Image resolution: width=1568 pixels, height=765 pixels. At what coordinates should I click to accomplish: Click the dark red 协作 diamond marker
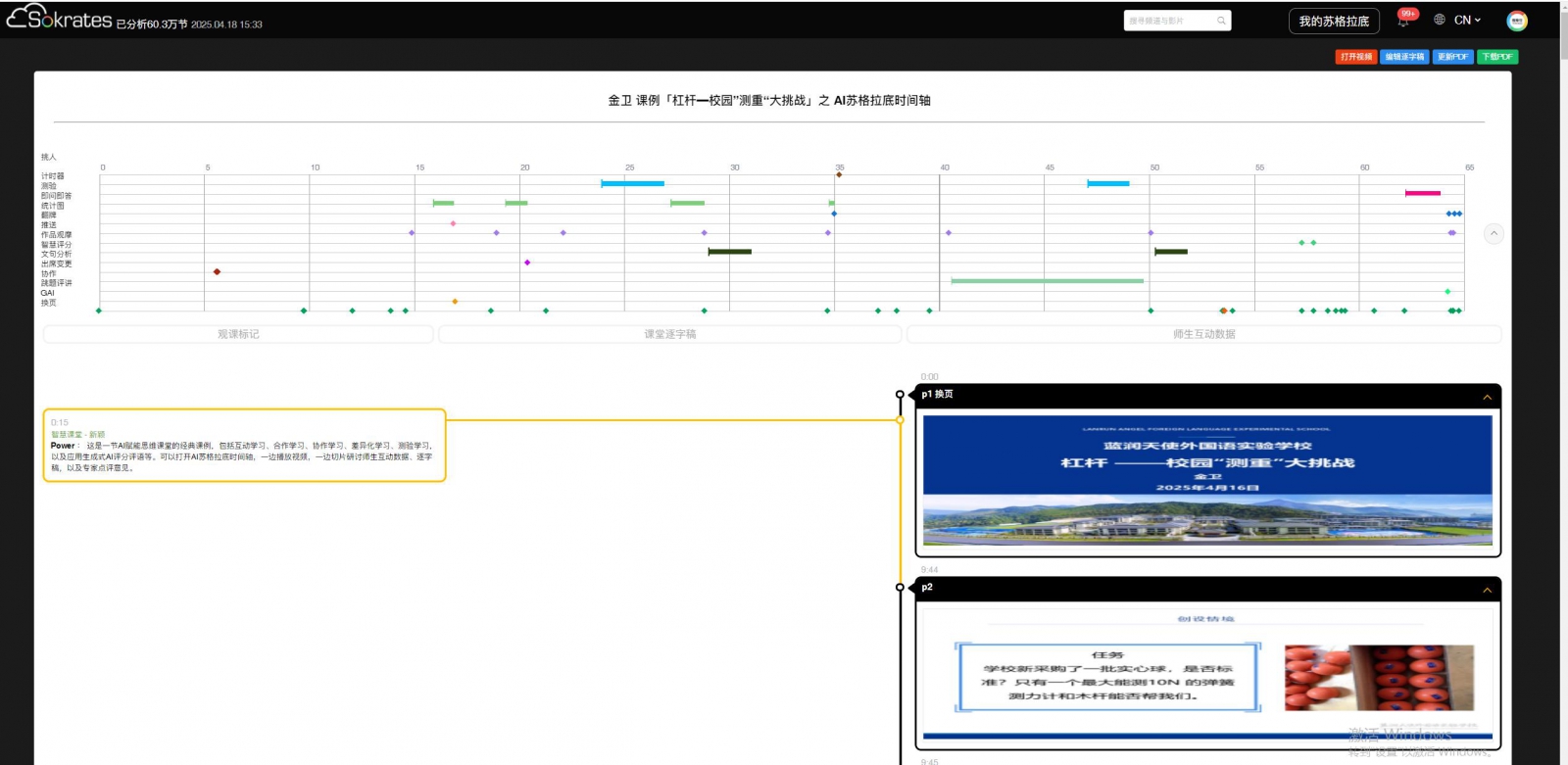(x=217, y=271)
